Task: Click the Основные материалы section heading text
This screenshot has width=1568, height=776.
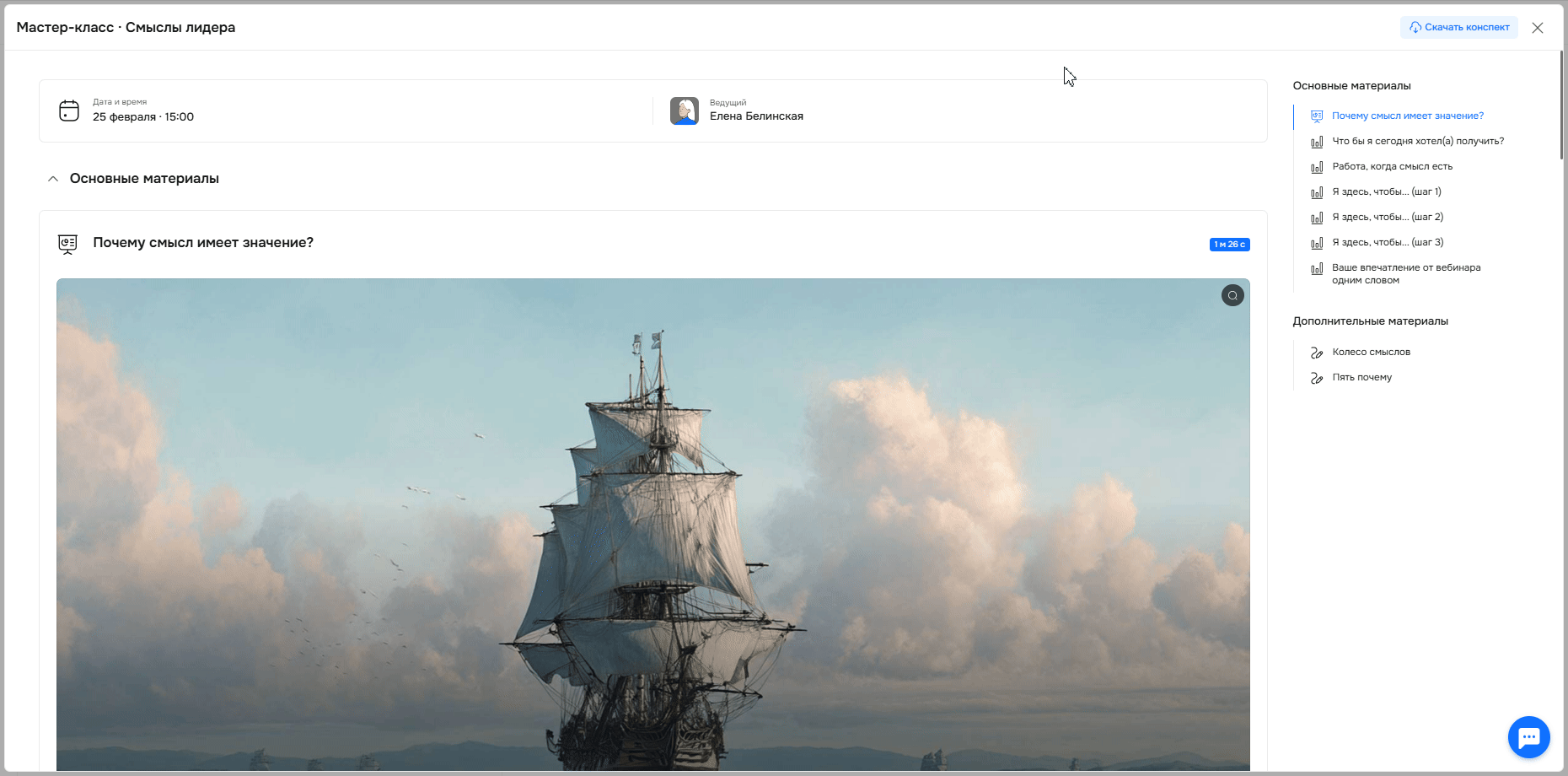Action: [x=144, y=179]
